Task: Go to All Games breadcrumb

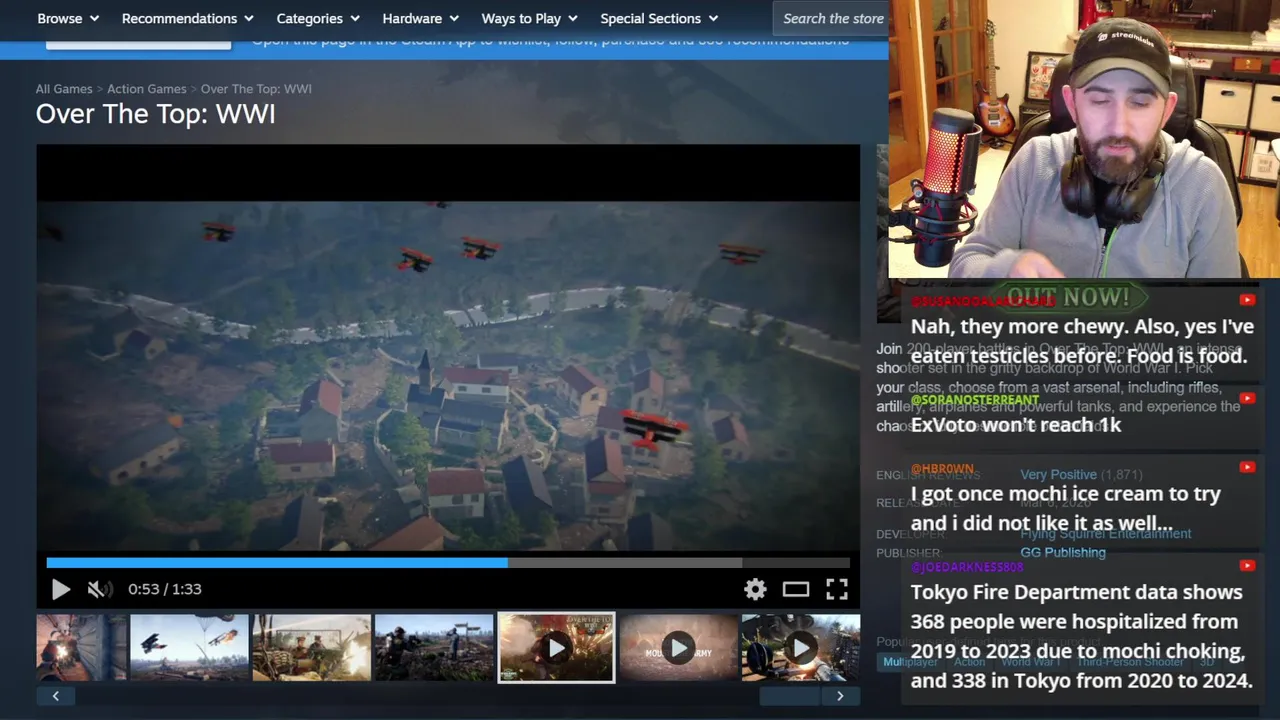Action: click(x=64, y=89)
